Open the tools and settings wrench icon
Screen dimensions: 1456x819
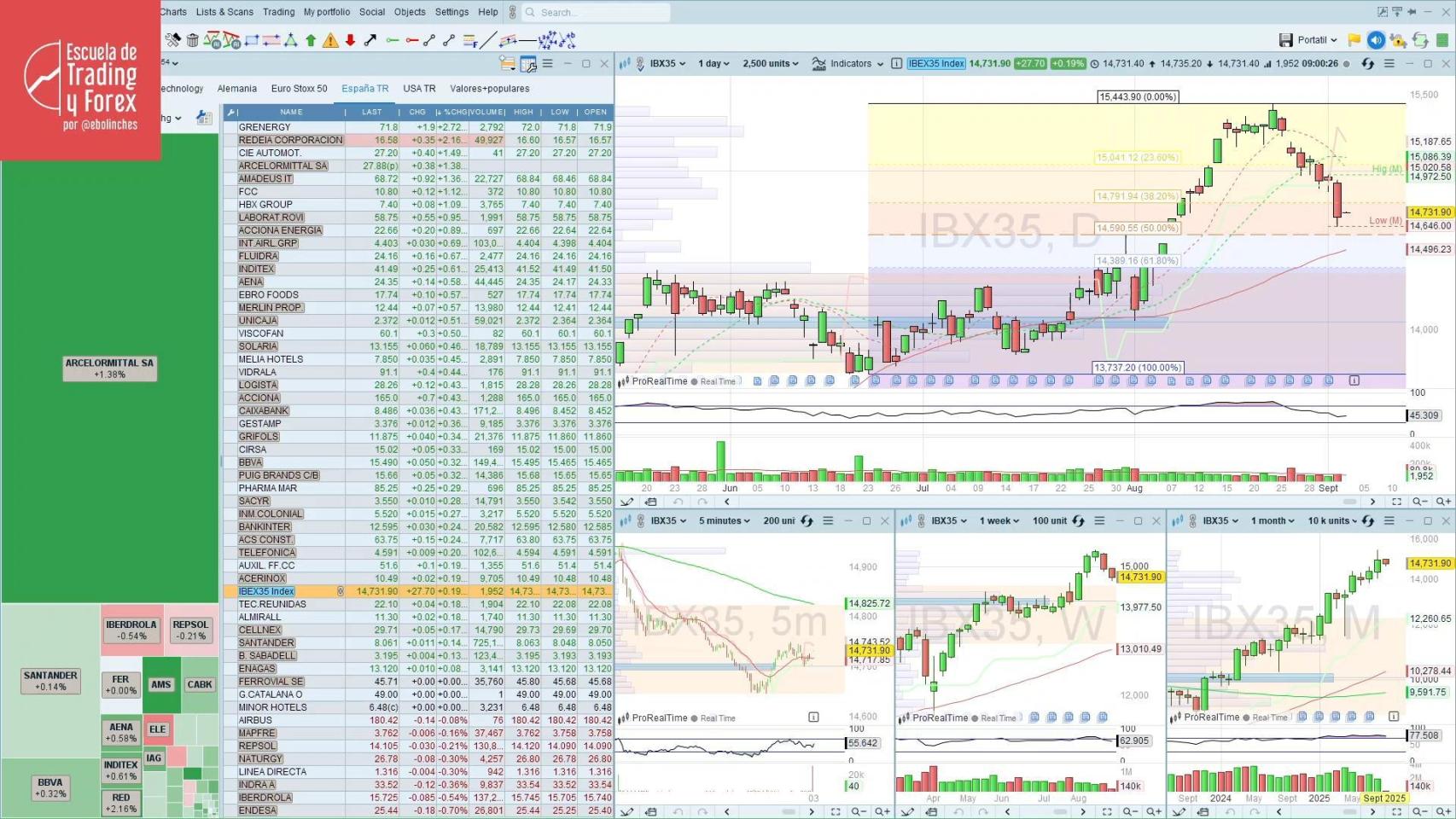pos(173,40)
